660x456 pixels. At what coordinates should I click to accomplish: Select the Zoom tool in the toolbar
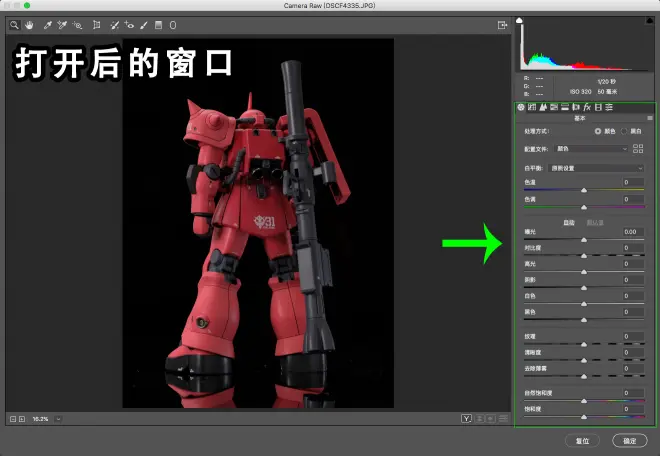[x=14, y=25]
